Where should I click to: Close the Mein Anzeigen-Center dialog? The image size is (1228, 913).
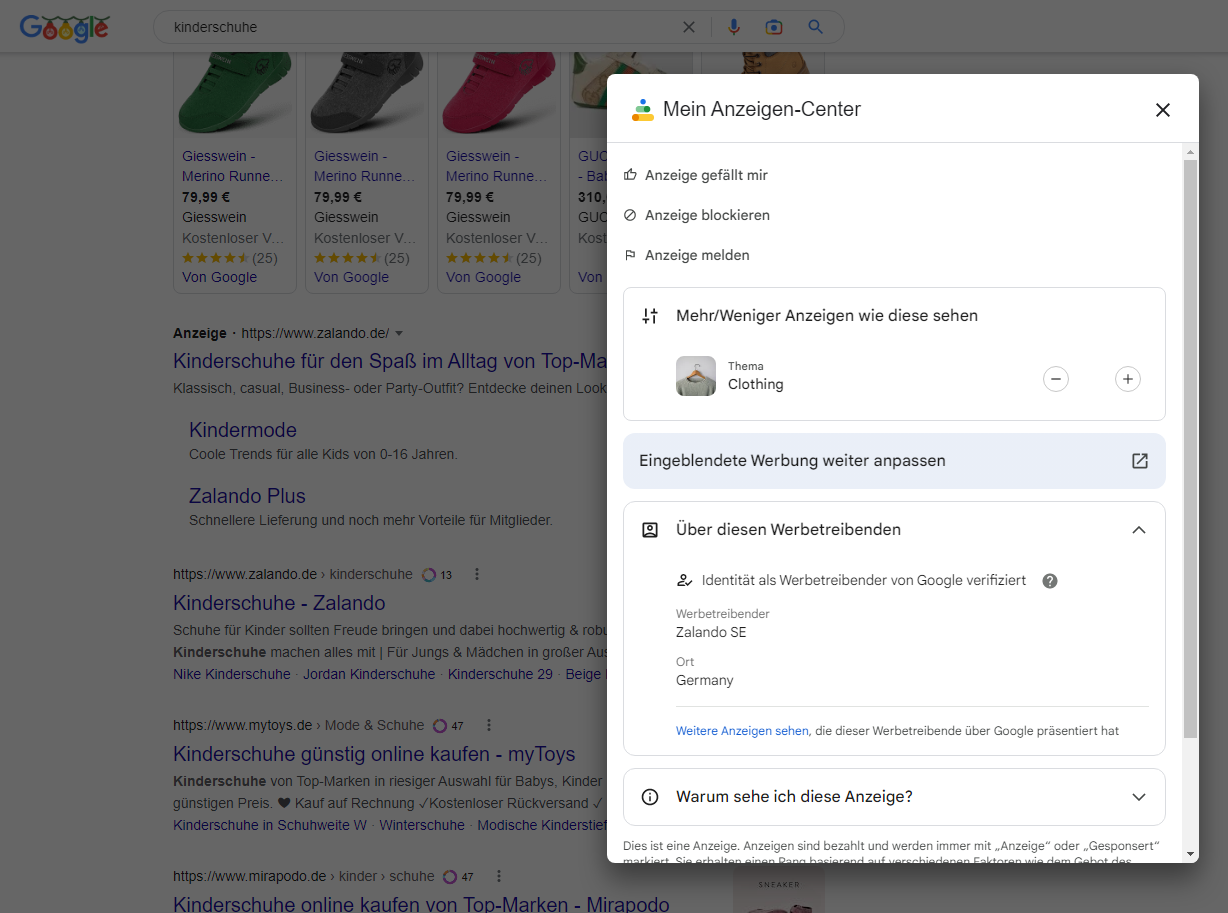pos(1162,110)
